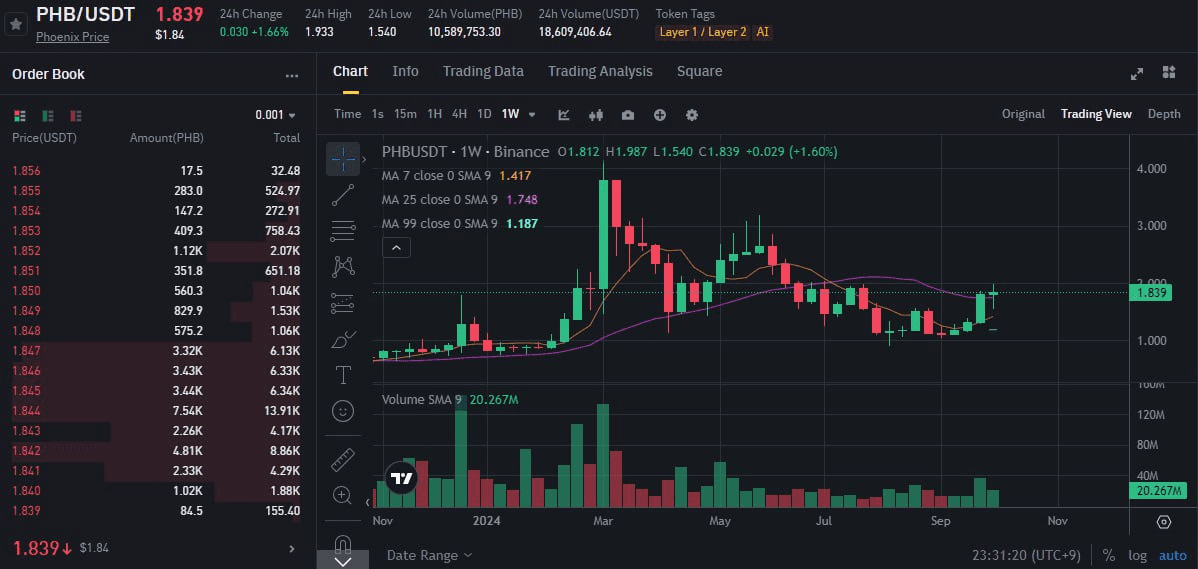Click the plus circle icon in chart toolbar
Viewport: 1198px width, 569px height.
tap(660, 115)
